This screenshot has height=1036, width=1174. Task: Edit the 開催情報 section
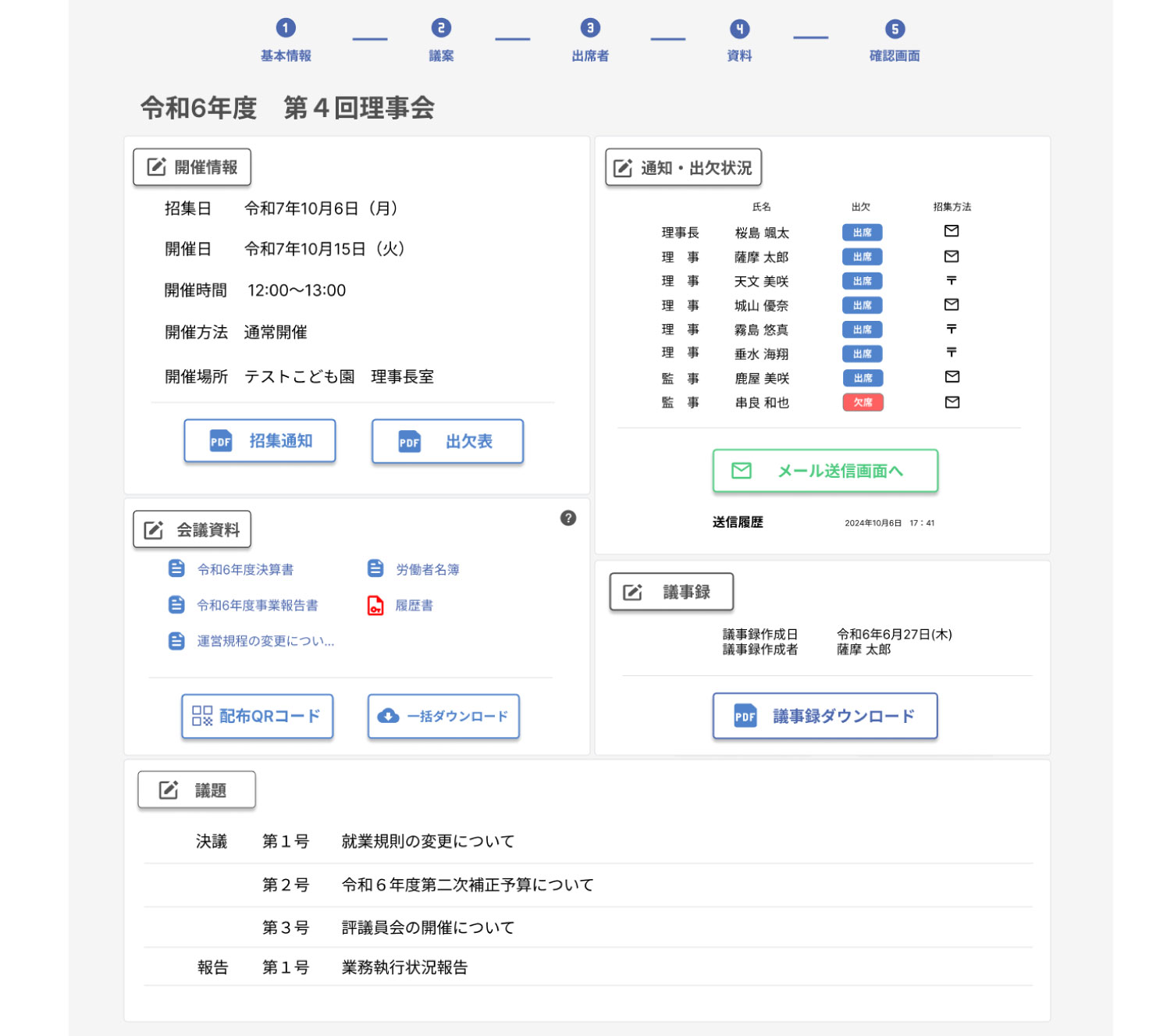click(x=192, y=167)
